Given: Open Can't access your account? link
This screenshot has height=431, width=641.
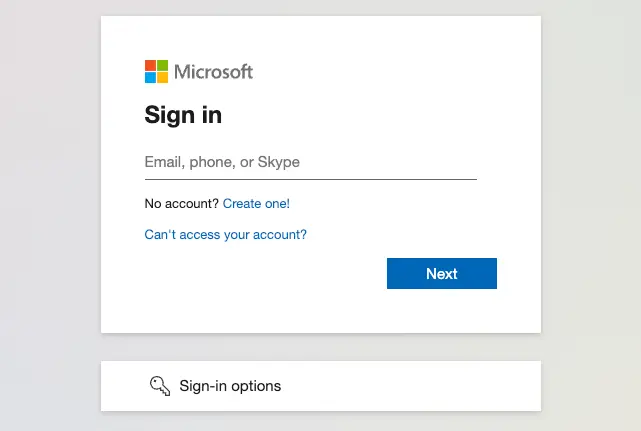Looking at the screenshot, I should click(225, 235).
